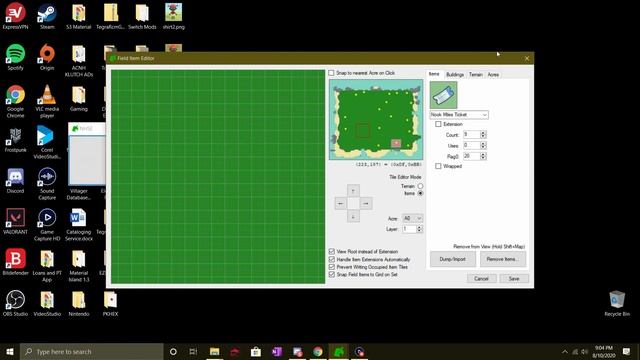This screenshot has height=360, width=640.
Task: Click the left arrow navigation button
Action: pos(340,203)
